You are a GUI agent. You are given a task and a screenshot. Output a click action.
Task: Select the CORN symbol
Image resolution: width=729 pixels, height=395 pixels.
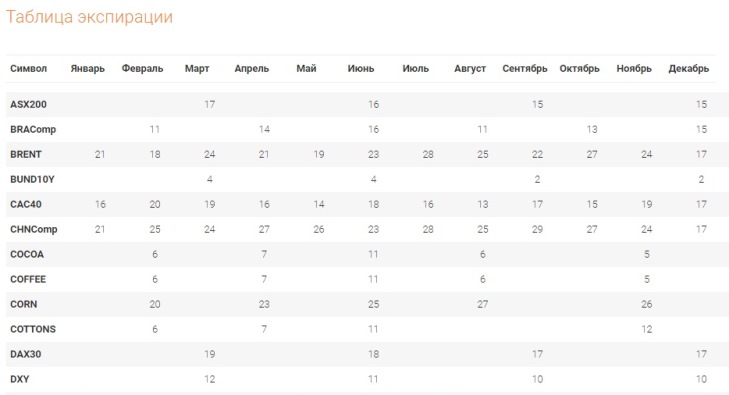tap(24, 304)
